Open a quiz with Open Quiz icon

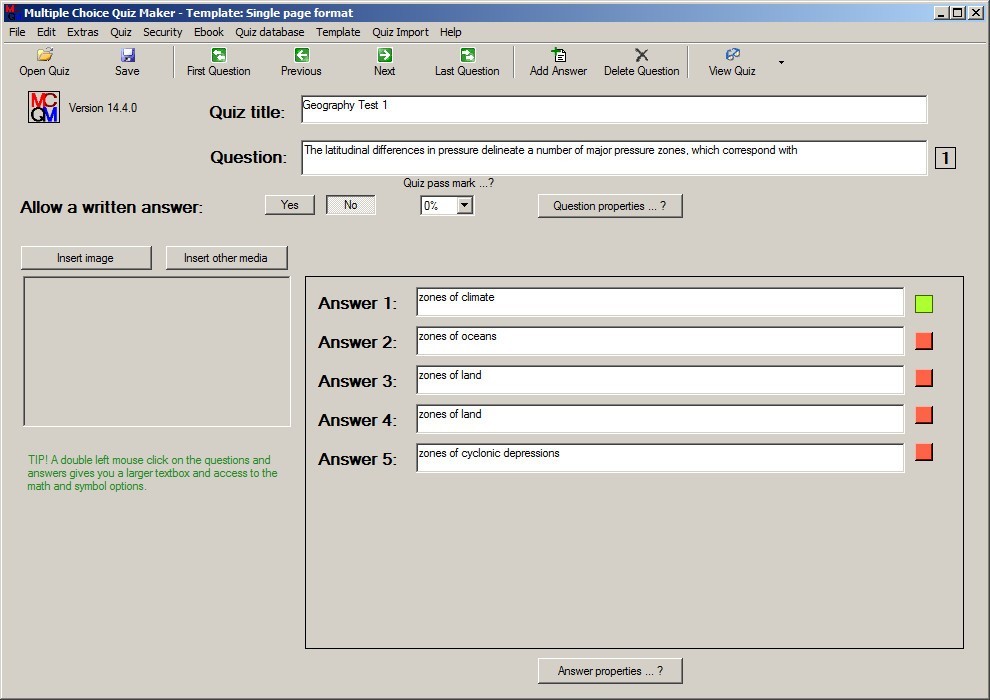coord(44,55)
